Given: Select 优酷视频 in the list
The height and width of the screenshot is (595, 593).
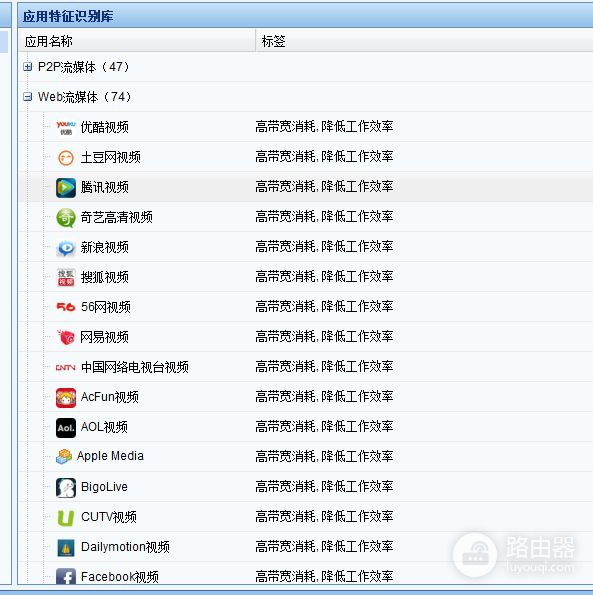Looking at the screenshot, I should 104,128.
